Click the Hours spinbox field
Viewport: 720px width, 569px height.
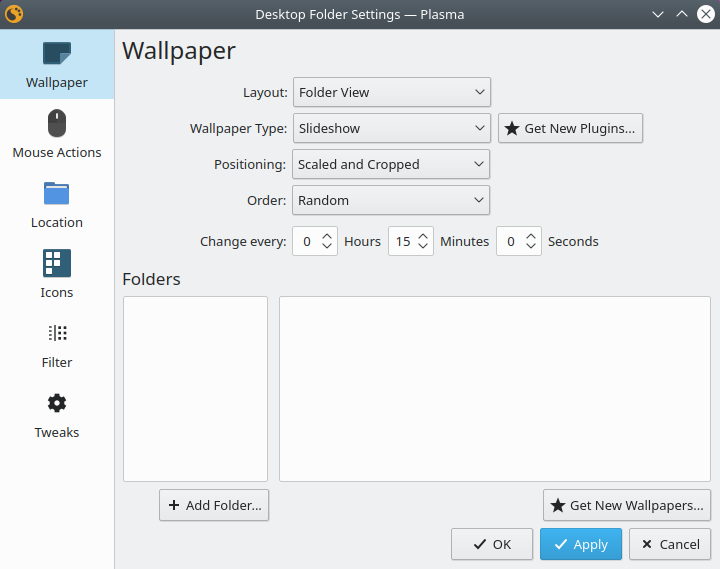tap(306, 241)
